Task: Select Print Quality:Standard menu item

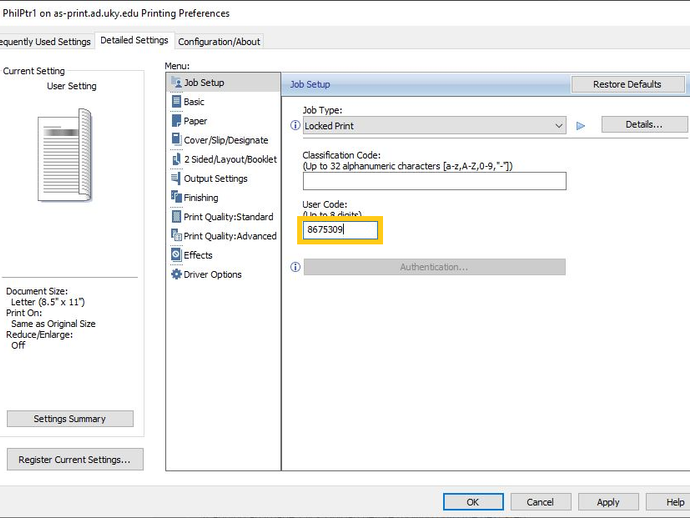Action: pos(228,217)
